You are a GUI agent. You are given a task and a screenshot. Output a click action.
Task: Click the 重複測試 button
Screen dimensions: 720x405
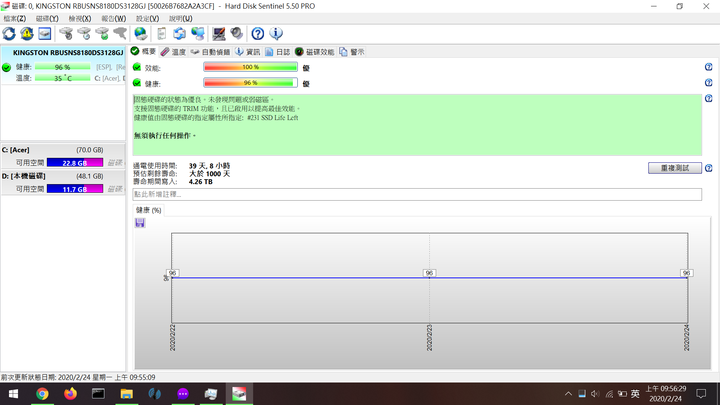(675, 168)
